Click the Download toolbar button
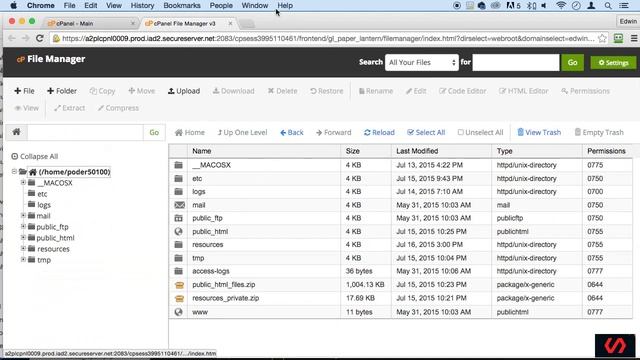The height and width of the screenshot is (360, 640). [233, 91]
